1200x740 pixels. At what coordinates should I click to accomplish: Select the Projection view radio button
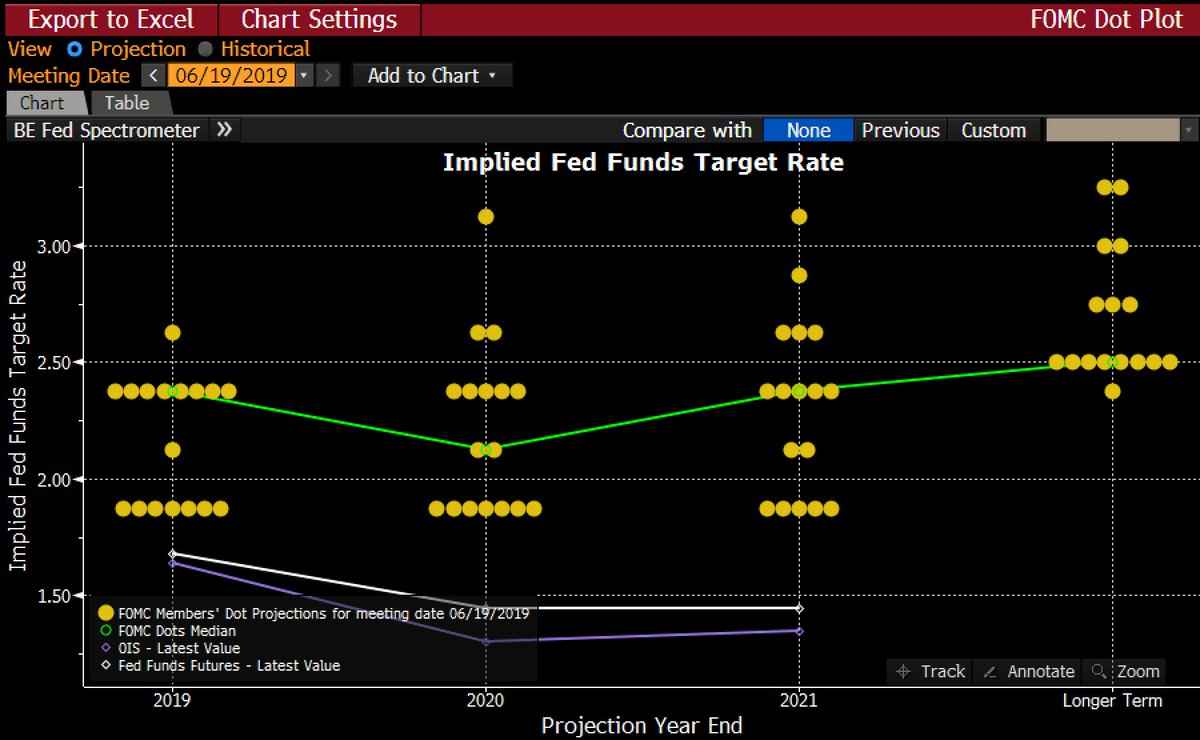click(74, 49)
